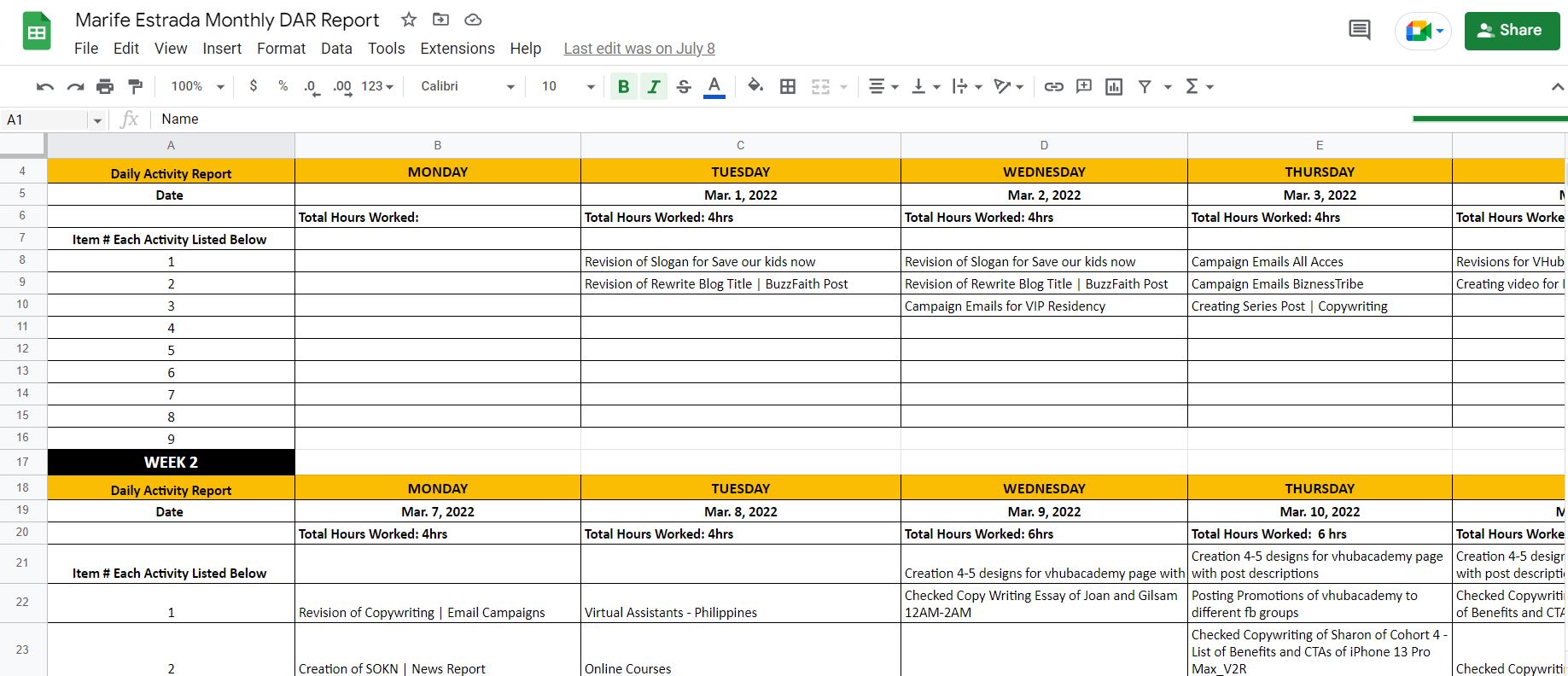
Task: Open the File menu
Action: (x=86, y=49)
